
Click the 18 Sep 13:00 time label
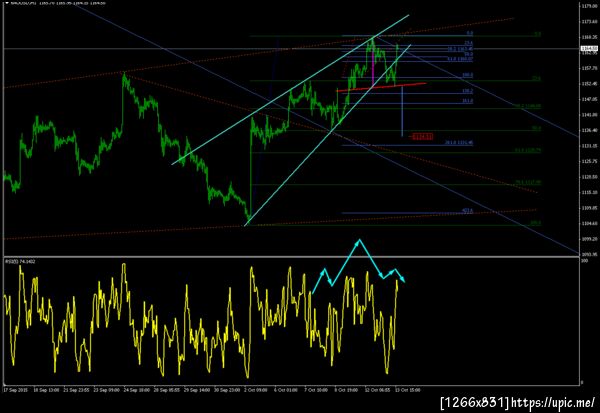coord(46,390)
